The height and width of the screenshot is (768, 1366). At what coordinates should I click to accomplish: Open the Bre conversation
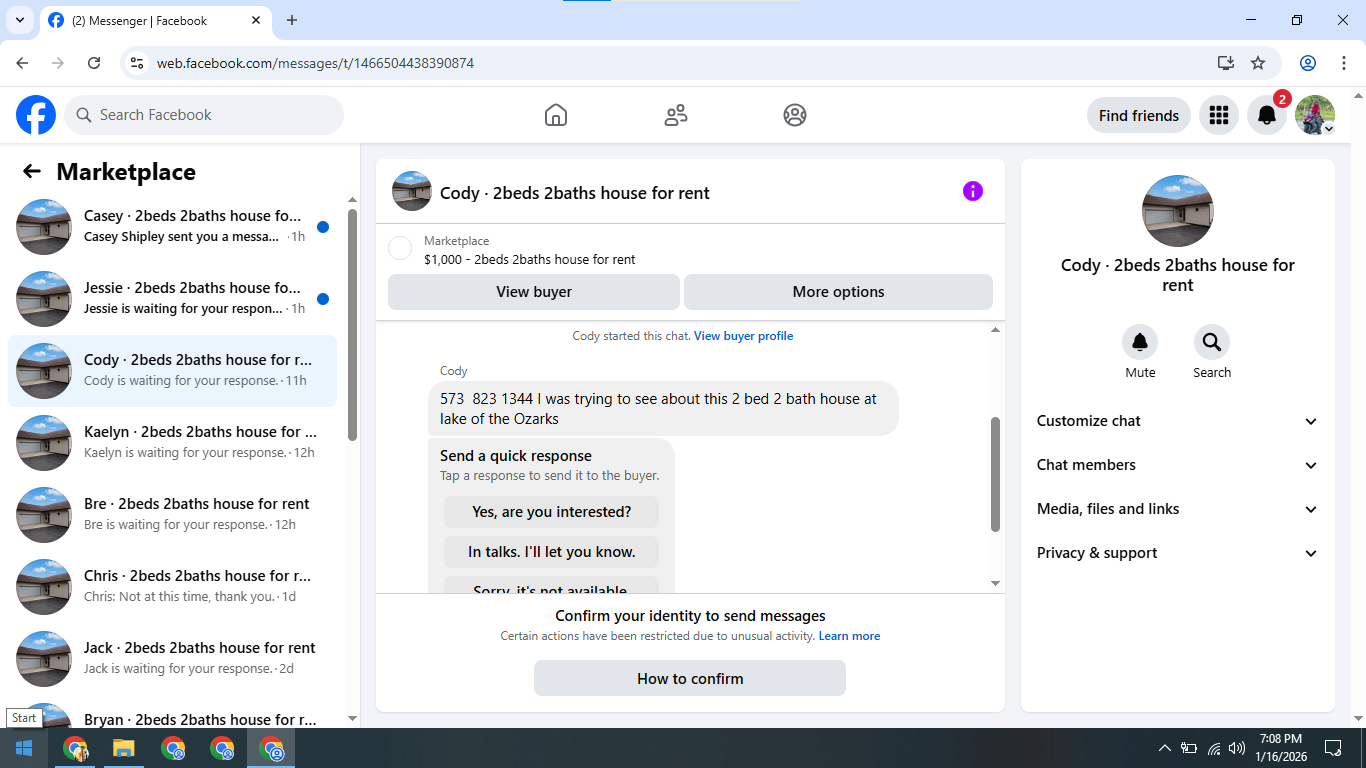[x=172, y=515]
